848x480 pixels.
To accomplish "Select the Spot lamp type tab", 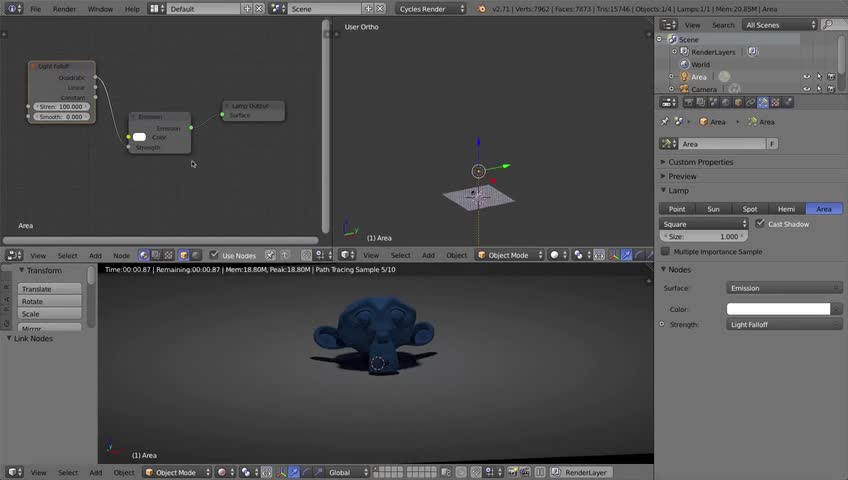I will click(x=750, y=209).
